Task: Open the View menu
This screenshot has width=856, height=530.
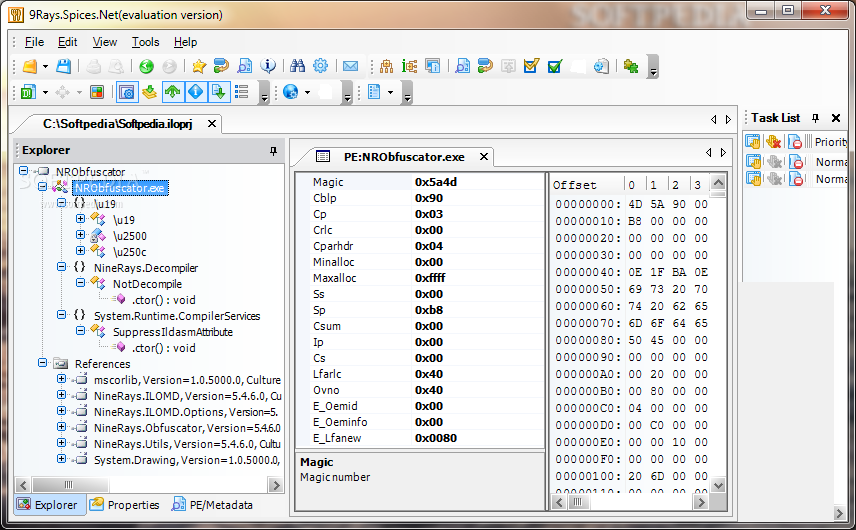Action: tap(104, 42)
